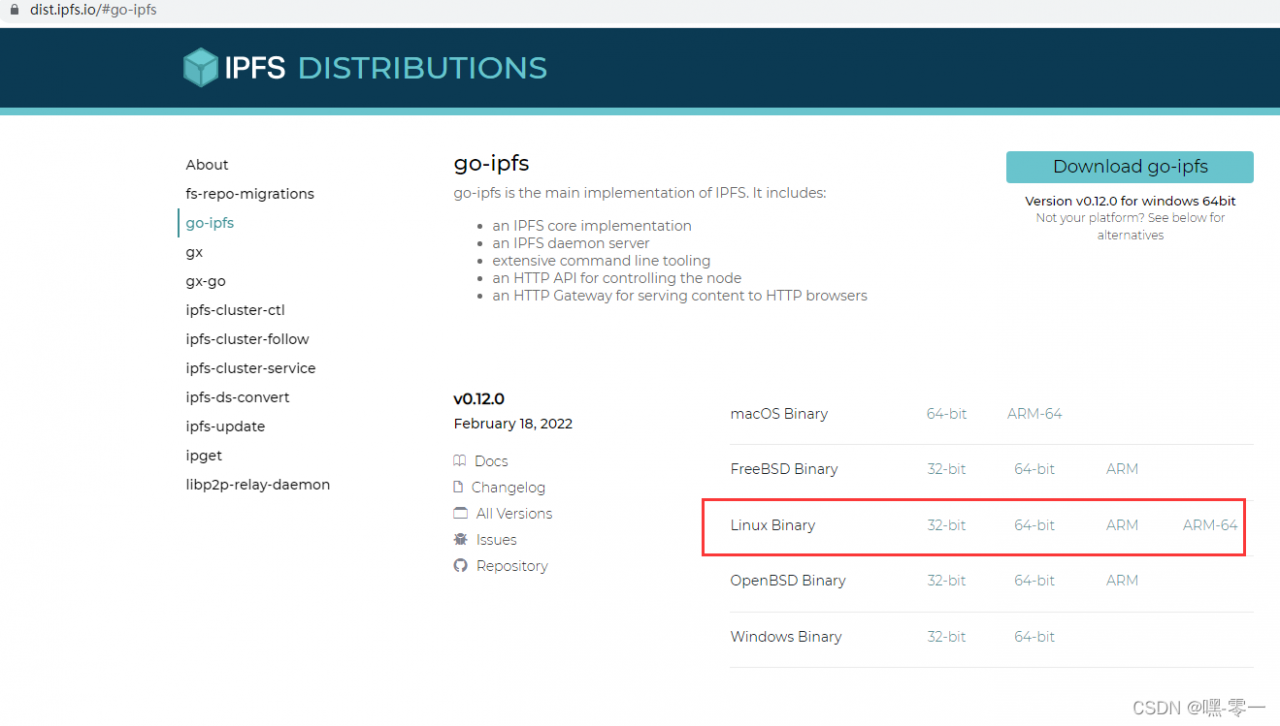Click the All Versions folder icon
The image size is (1280, 726).
460,513
